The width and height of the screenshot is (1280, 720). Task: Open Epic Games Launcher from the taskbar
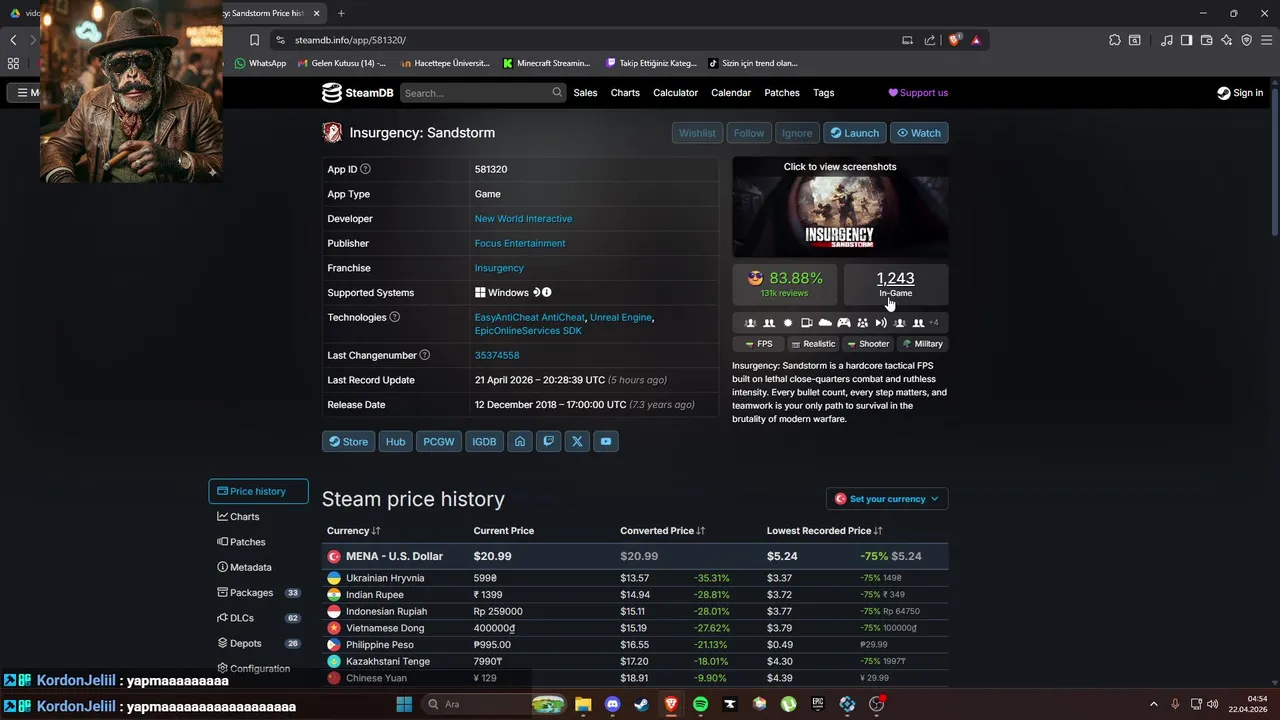coord(818,704)
